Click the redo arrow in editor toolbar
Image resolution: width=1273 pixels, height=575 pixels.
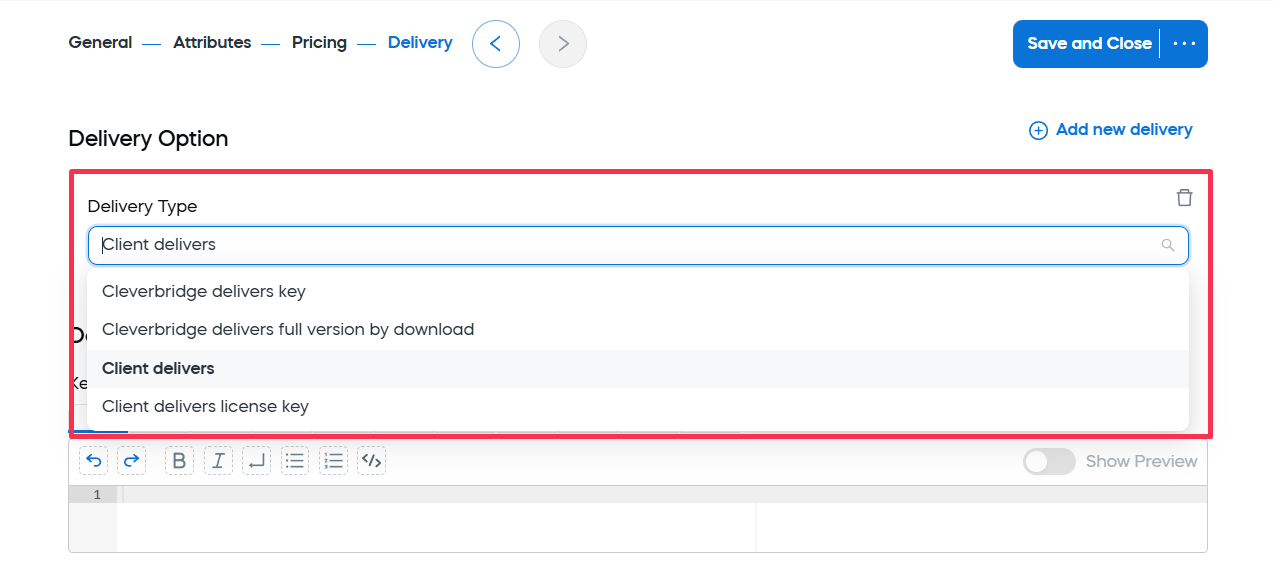pos(132,461)
